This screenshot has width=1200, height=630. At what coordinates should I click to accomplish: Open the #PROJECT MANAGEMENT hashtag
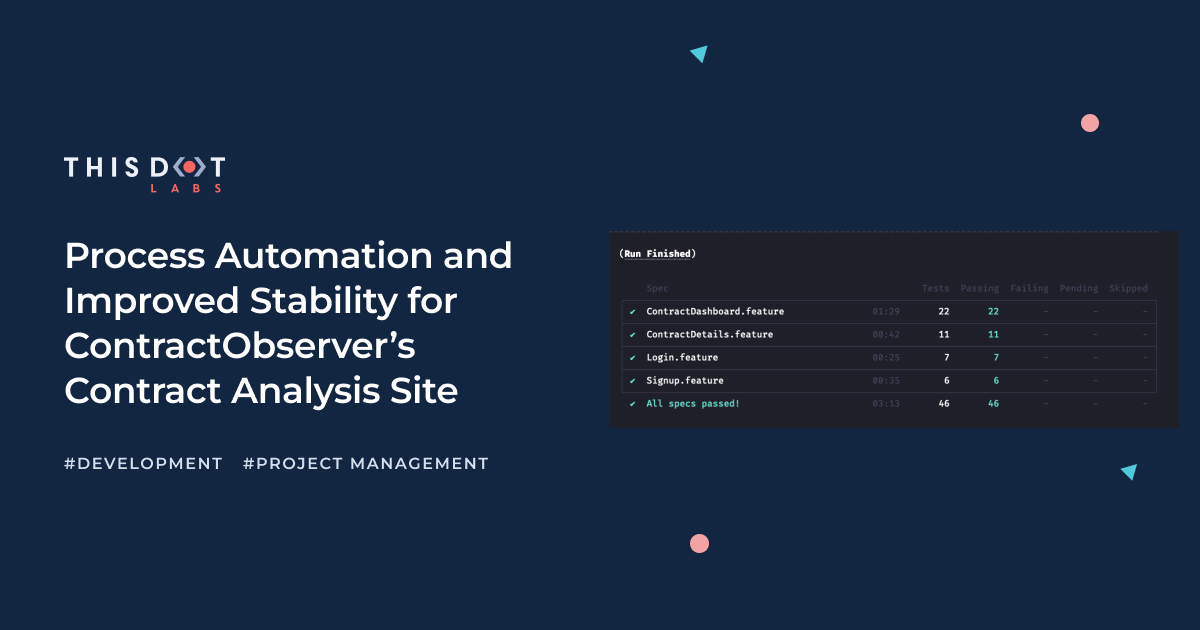pos(366,464)
